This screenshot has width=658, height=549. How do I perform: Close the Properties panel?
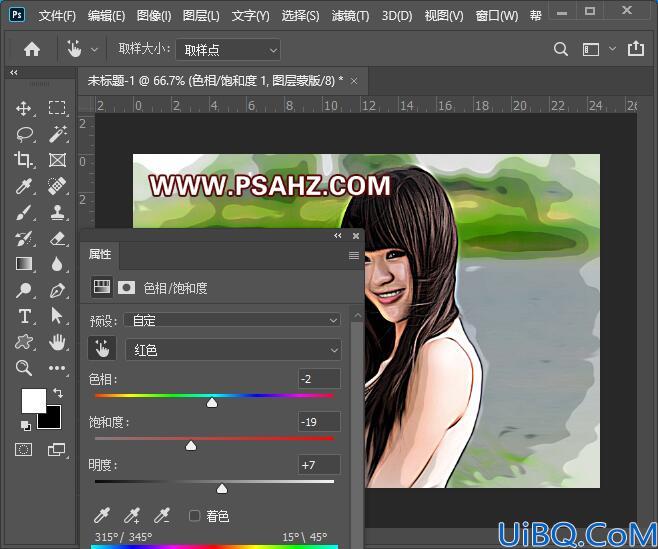[x=356, y=236]
